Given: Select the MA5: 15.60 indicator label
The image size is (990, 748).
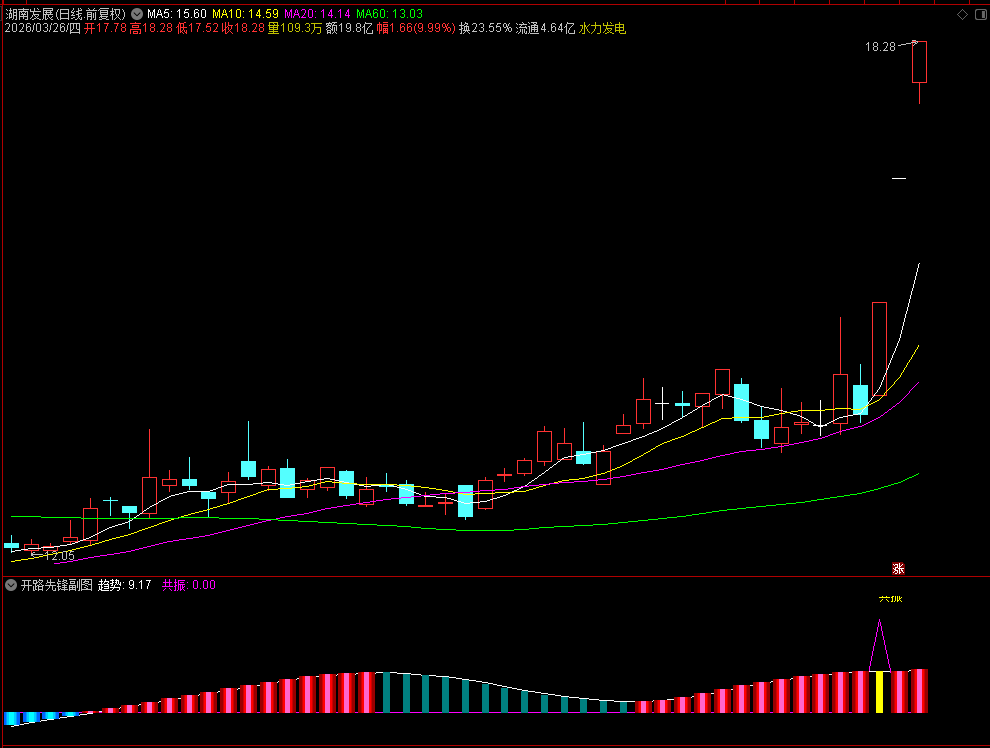Looking at the screenshot, I should pos(177,14).
